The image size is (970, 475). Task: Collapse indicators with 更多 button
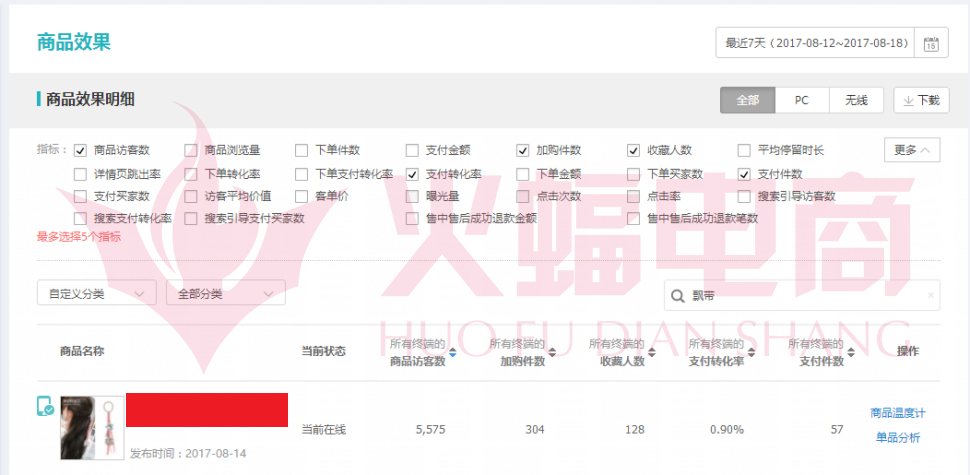click(x=911, y=150)
